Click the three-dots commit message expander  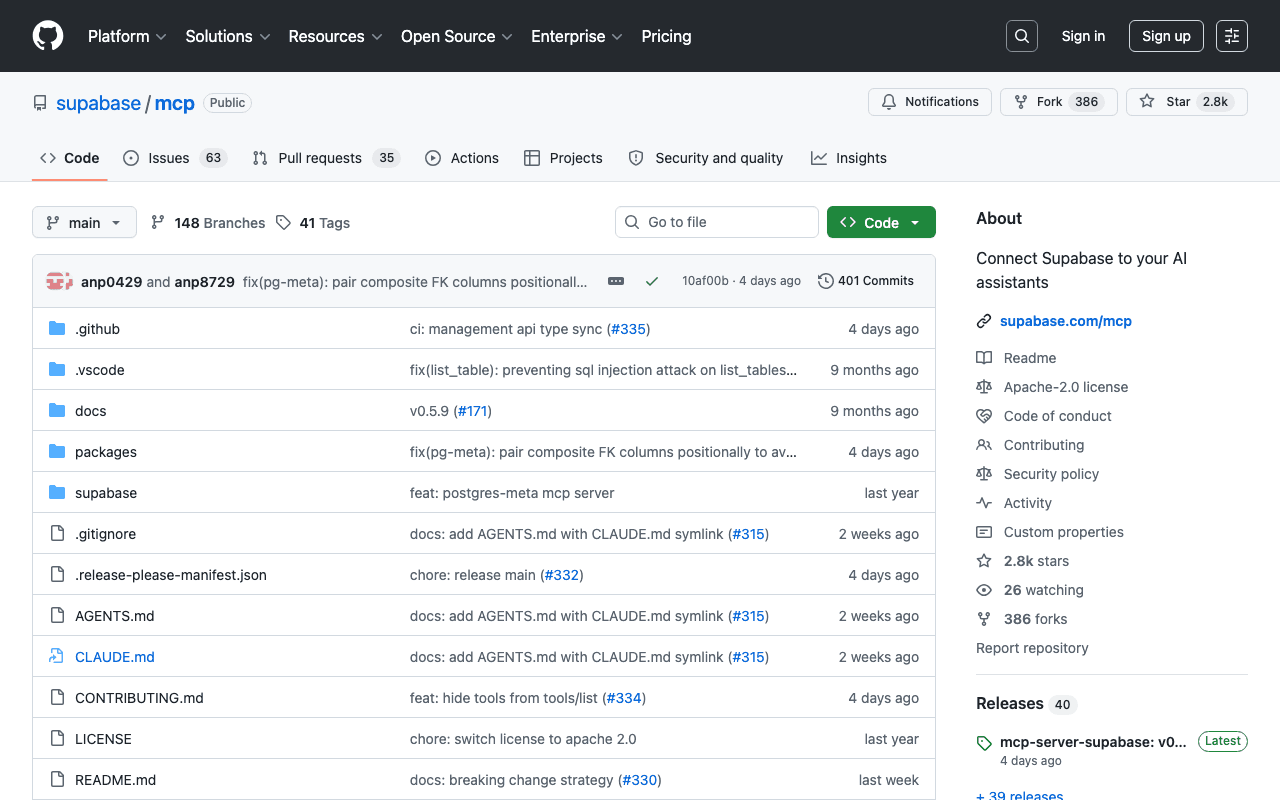(x=616, y=281)
